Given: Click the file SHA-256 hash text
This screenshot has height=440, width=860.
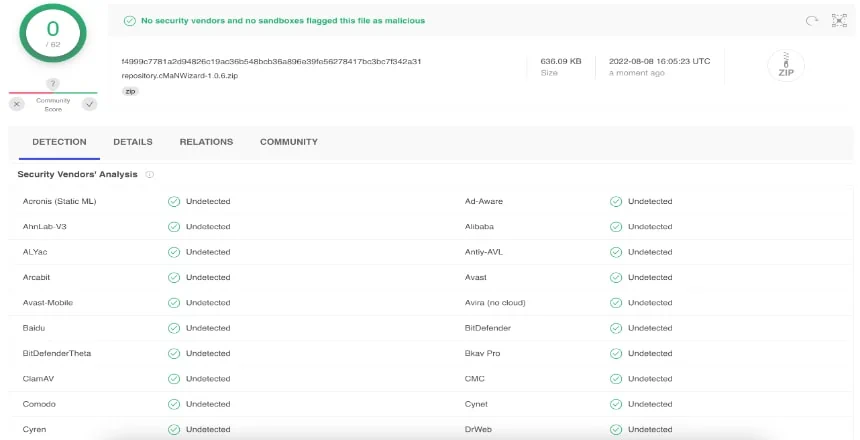Looking at the screenshot, I should (271, 61).
